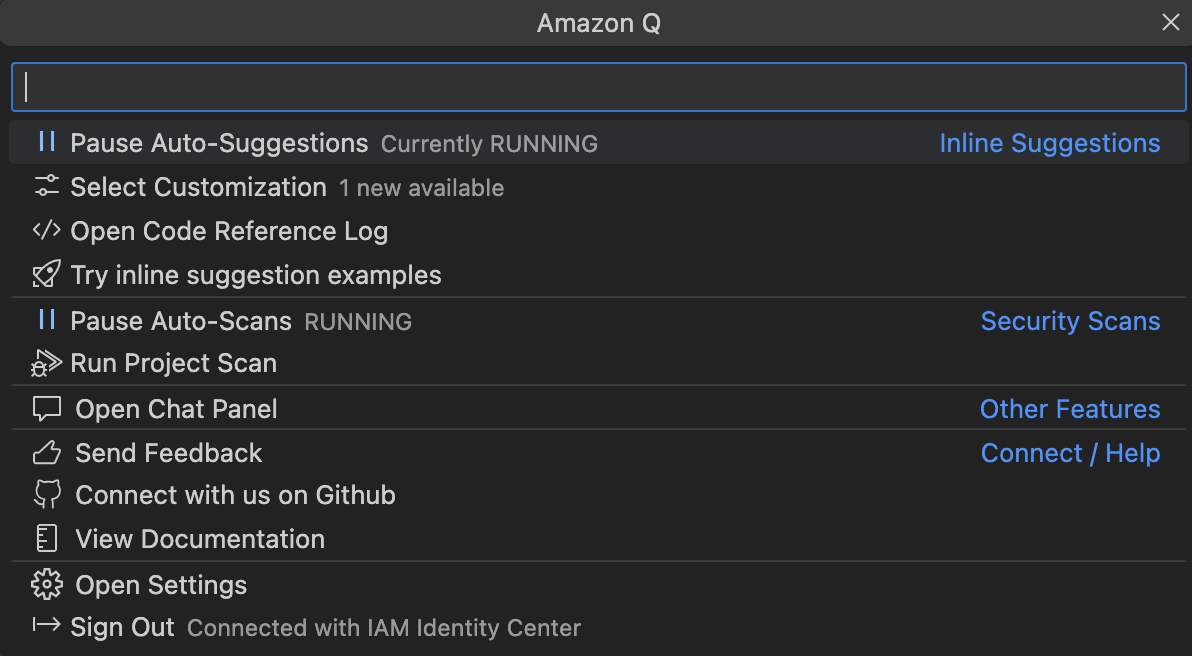
Task: Click the pause icon beside Pause Auto-Suggestions
Action: (x=45, y=142)
